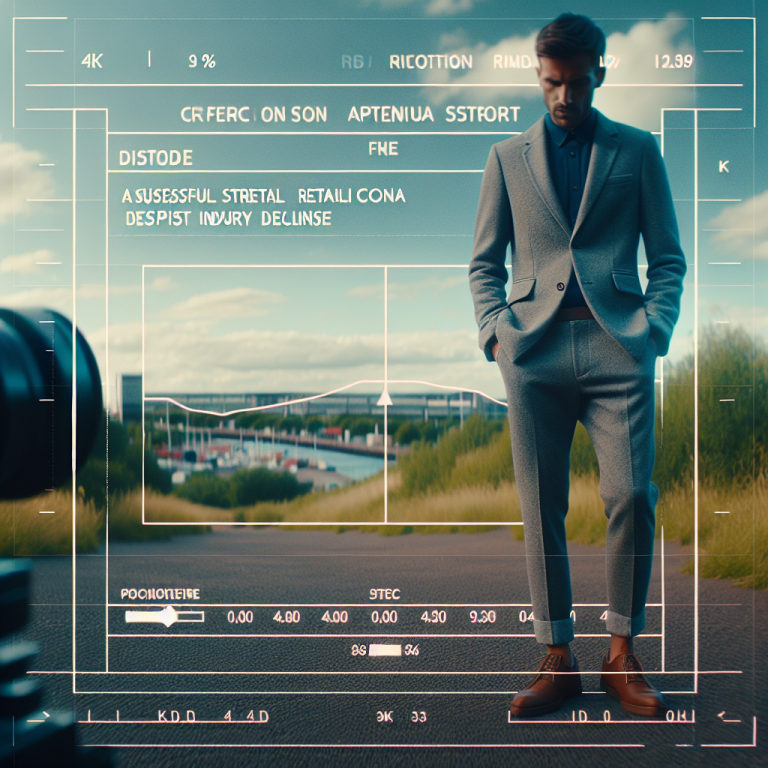
Task: Select the STEC label
Action: (384, 594)
